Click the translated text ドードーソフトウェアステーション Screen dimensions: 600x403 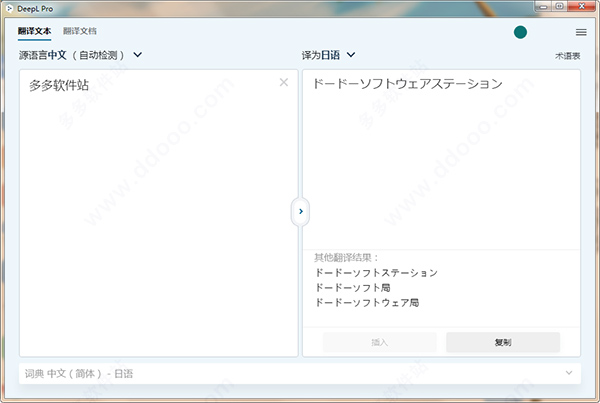(x=408, y=83)
